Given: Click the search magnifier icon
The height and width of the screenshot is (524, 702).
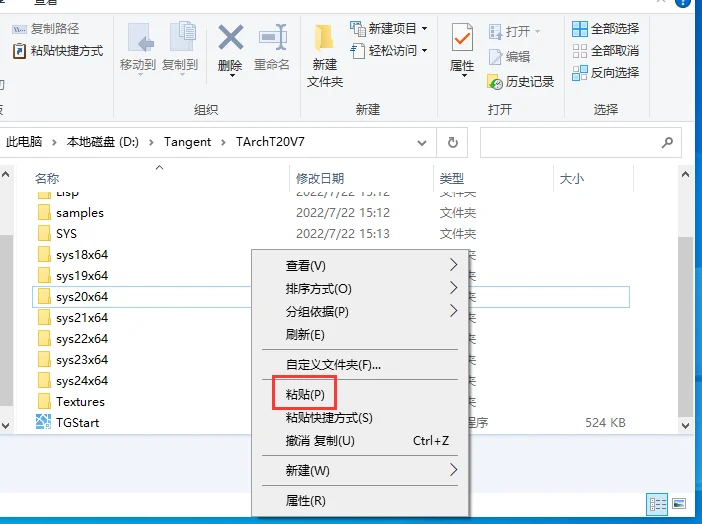Looking at the screenshot, I should pos(667,142).
